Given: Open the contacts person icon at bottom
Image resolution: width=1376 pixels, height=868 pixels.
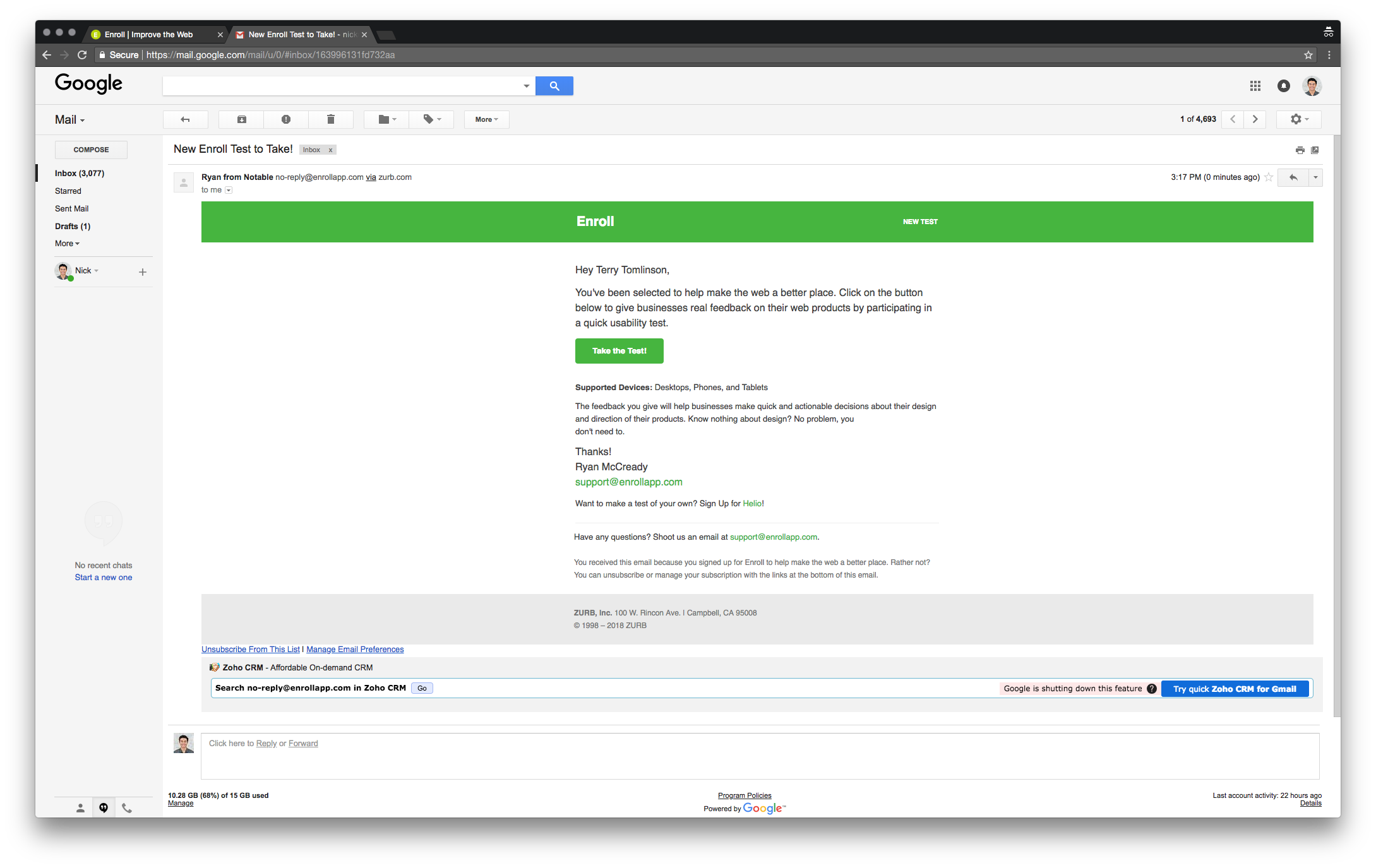Looking at the screenshot, I should (80, 808).
